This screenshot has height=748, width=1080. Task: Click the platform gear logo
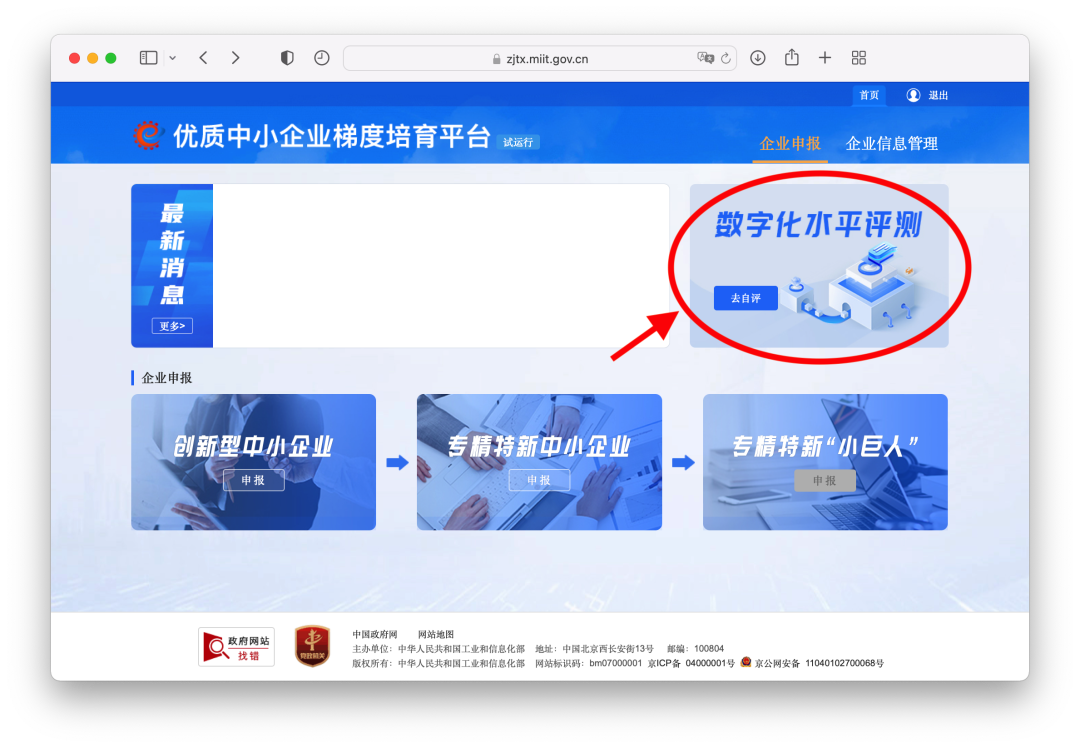[148, 135]
